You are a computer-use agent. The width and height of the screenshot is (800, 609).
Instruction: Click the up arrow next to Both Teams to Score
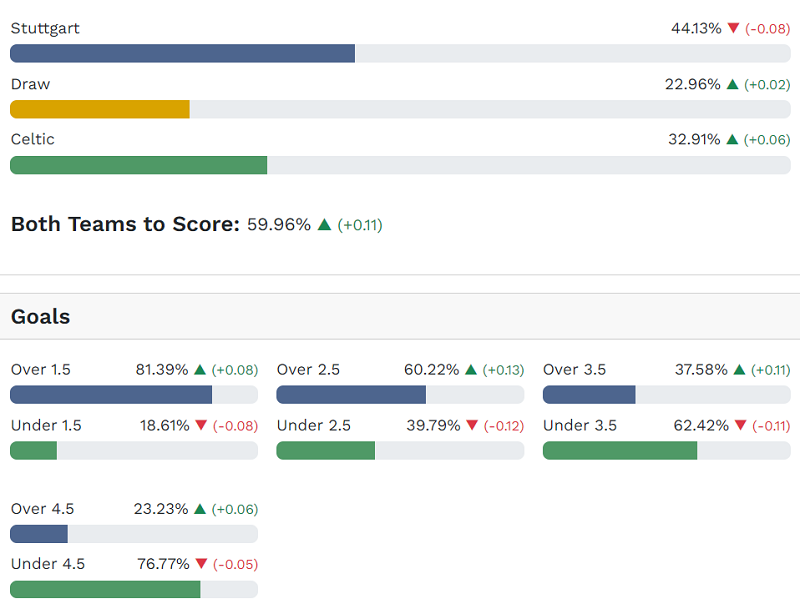coord(324,224)
